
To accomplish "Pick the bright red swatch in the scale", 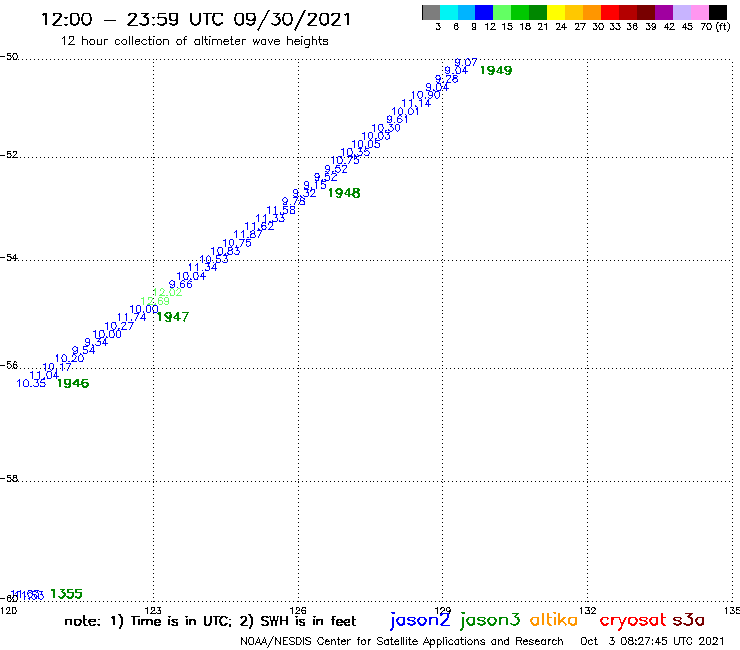I will pos(610,12).
